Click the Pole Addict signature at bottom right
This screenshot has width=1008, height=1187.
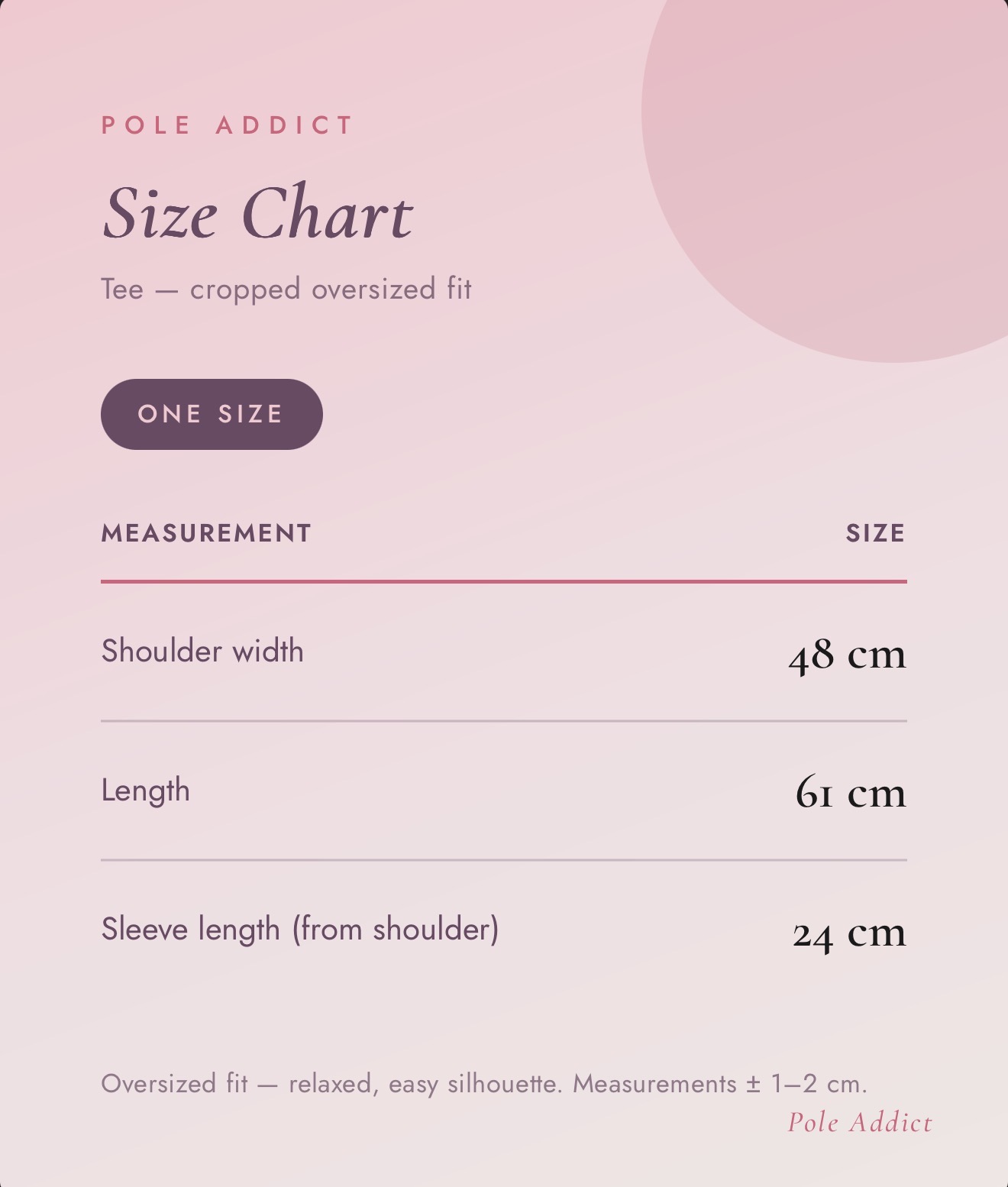[860, 1123]
